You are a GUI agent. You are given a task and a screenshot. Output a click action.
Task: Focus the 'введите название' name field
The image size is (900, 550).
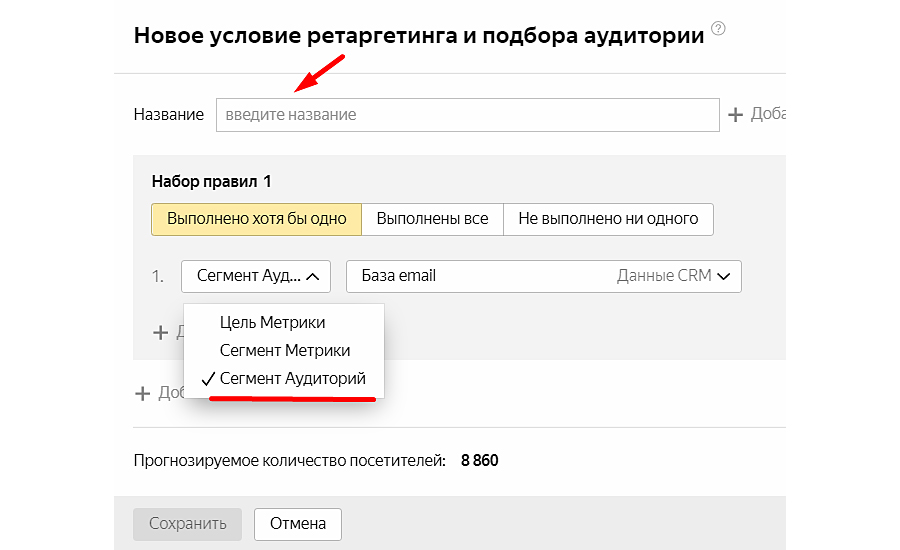pyautogui.click(x=467, y=115)
